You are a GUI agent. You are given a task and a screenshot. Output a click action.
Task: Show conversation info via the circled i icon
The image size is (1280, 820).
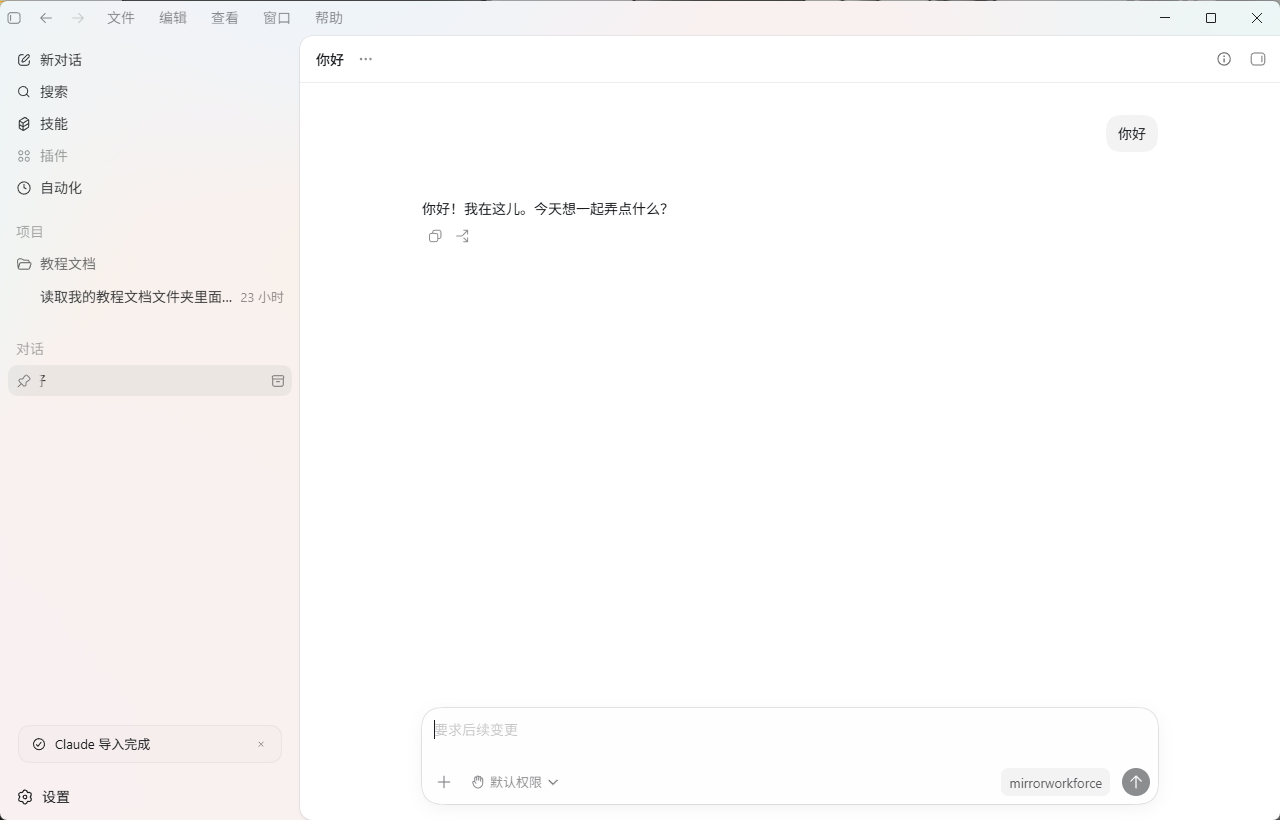pyautogui.click(x=1224, y=59)
